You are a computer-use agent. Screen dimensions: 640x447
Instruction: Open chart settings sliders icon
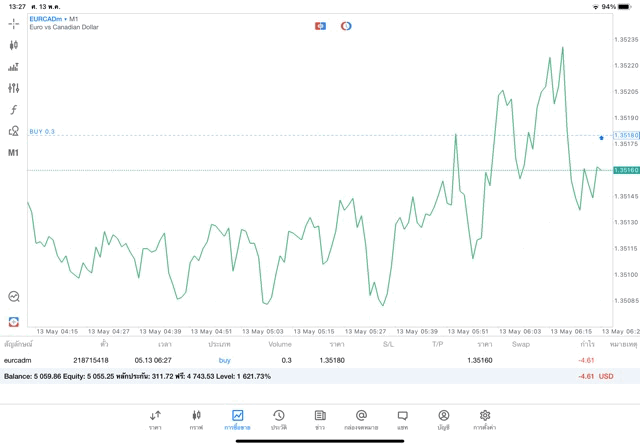point(14,88)
